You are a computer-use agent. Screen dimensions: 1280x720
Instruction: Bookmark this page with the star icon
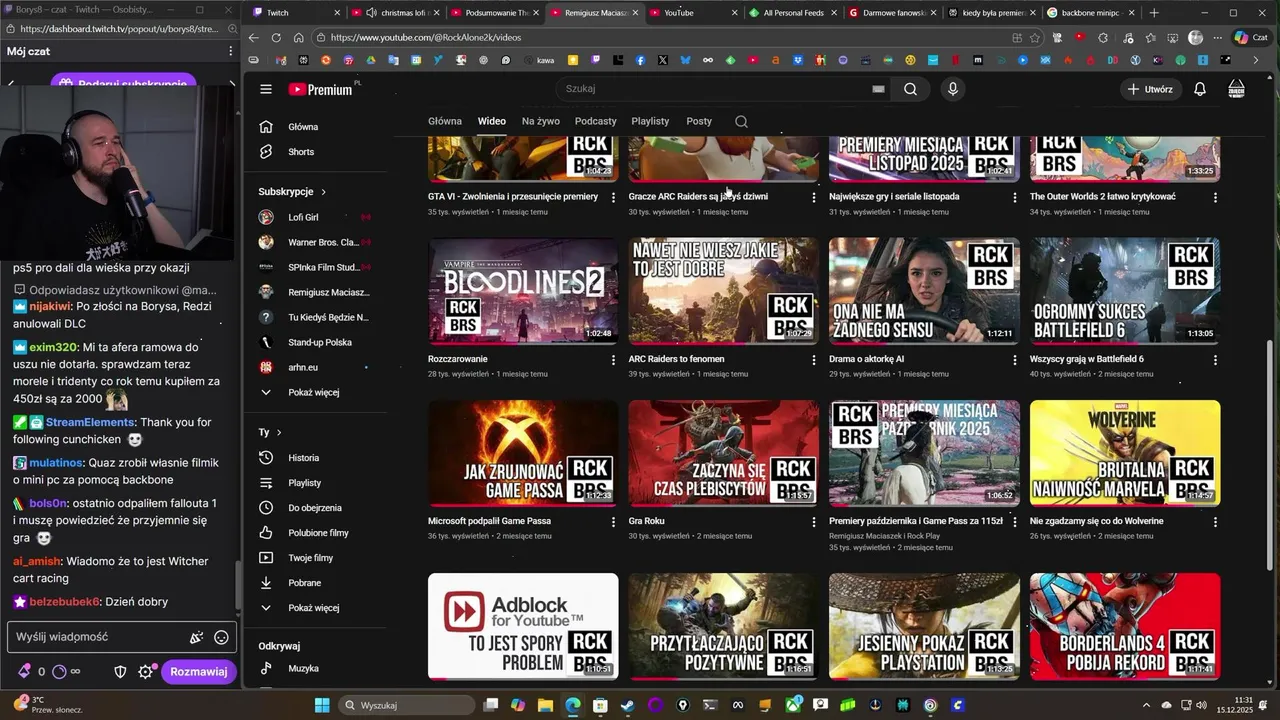pos(1035,37)
